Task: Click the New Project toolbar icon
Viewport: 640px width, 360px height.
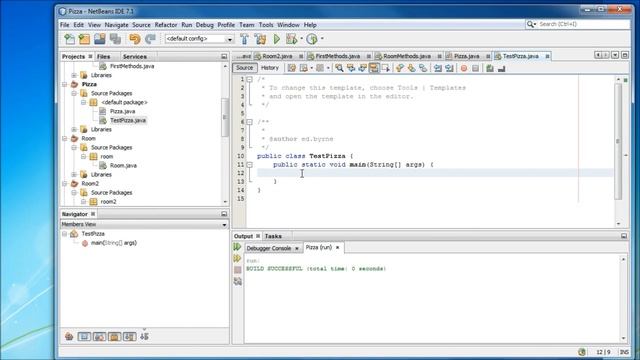Action: point(84,39)
